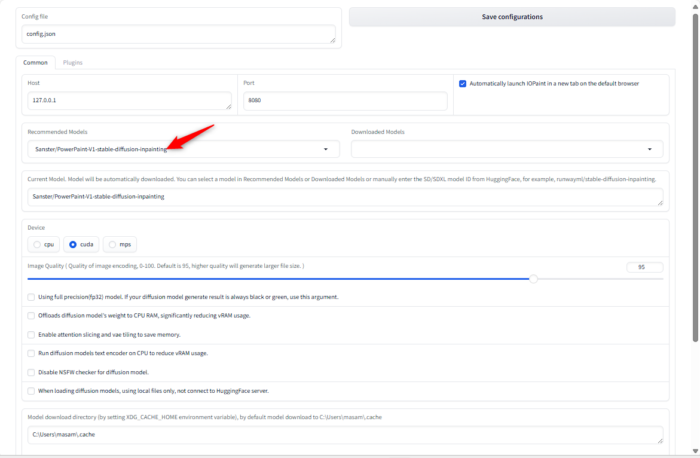
Task: Open the Plugins tab
Action: (x=73, y=62)
